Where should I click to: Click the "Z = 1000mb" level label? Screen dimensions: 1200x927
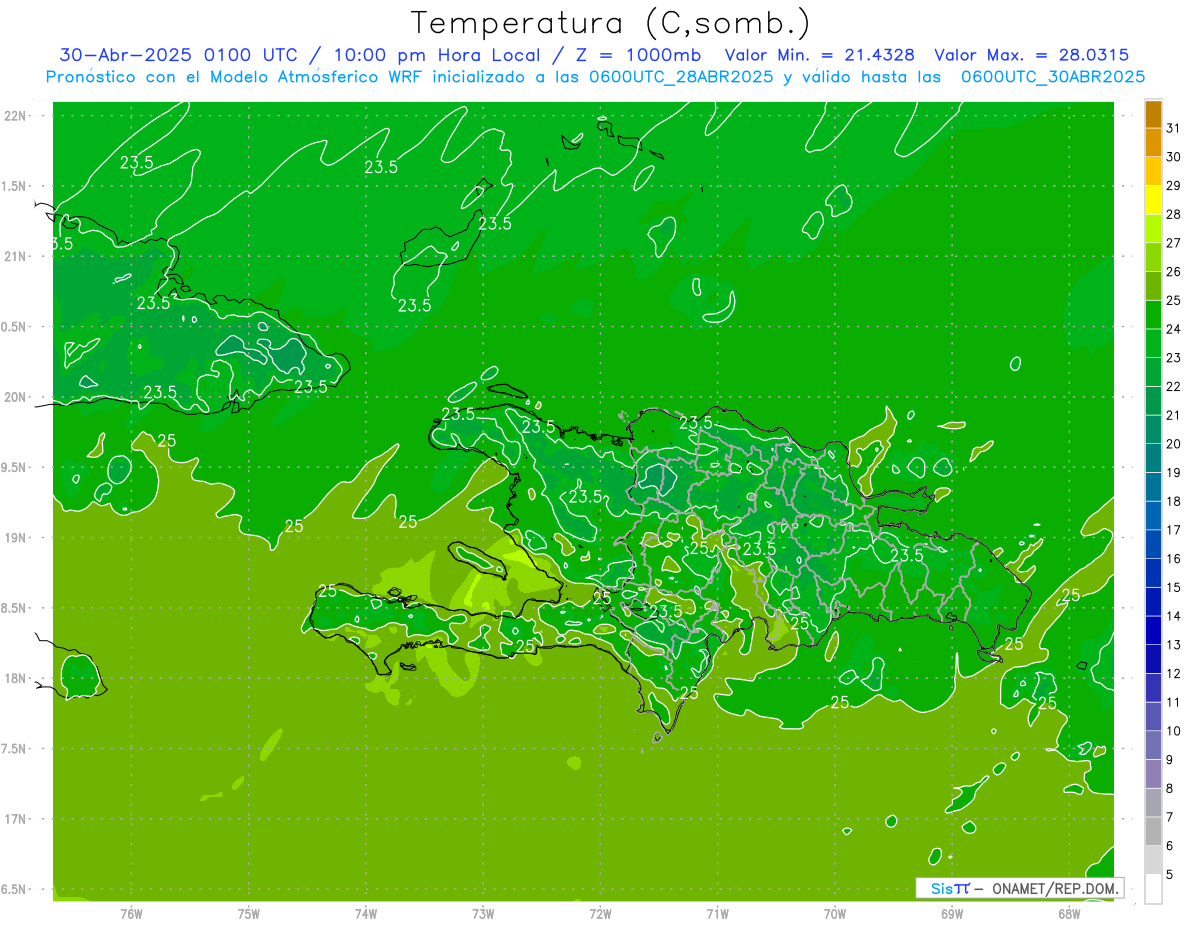click(638, 55)
